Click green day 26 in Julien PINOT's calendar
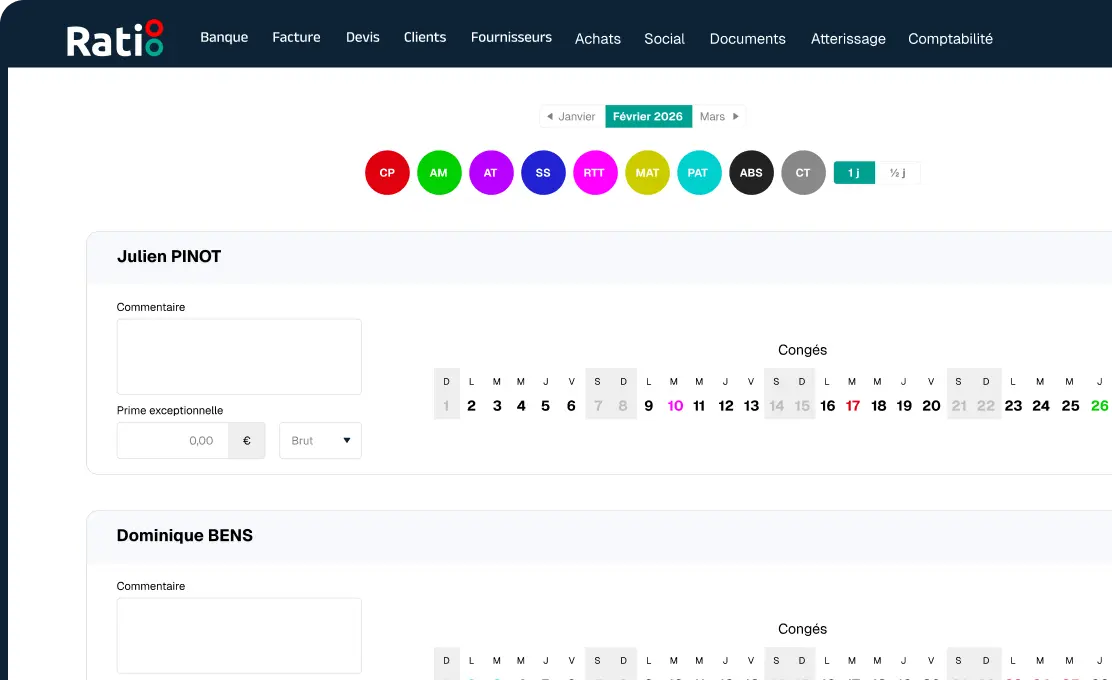The height and width of the screenshot is (680, 1112). coord(1099,406)
